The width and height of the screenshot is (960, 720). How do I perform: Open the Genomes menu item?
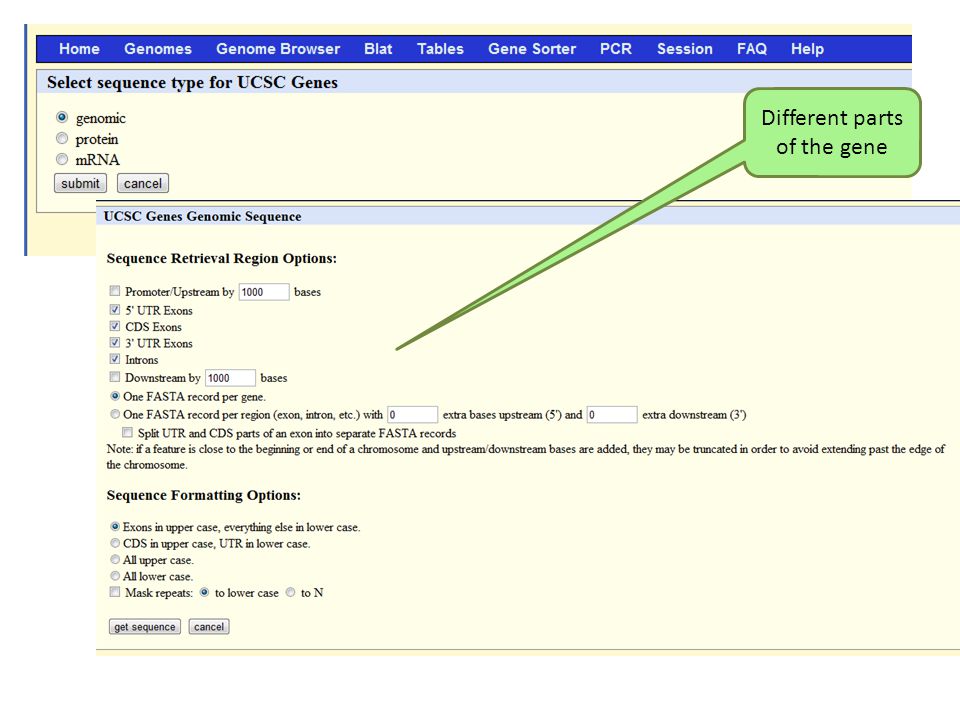coord(158,49)
